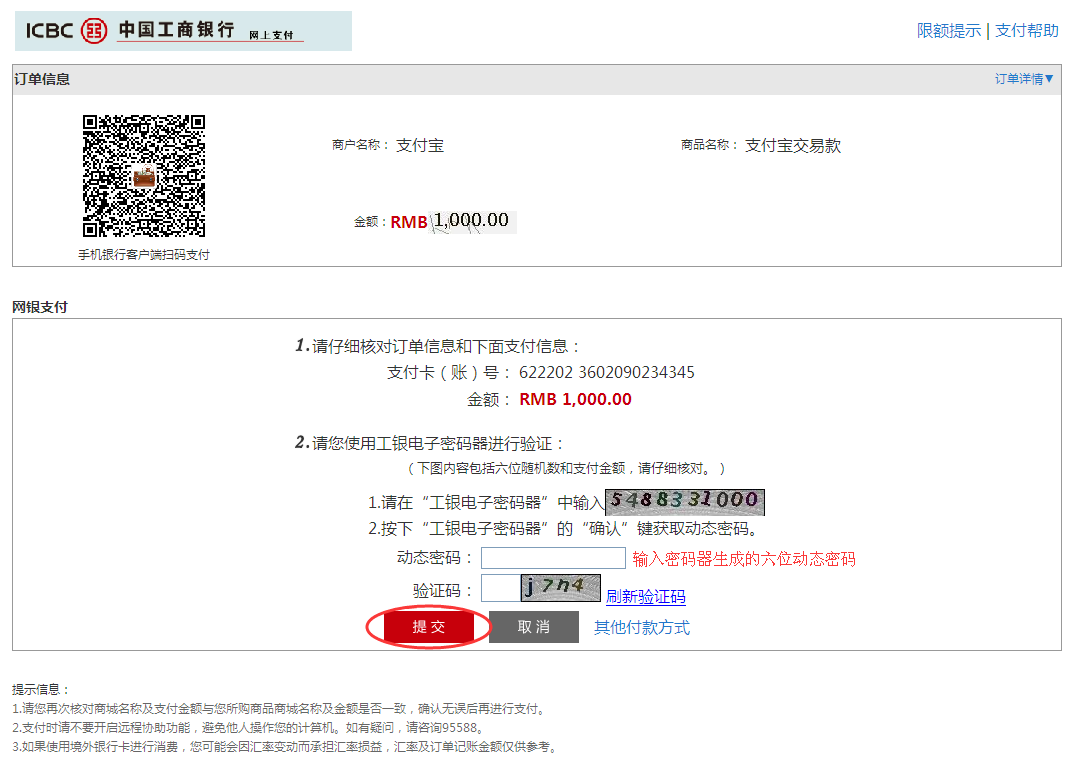
Task: Open the 支付帮助 help link
Action: [1026, 31]
